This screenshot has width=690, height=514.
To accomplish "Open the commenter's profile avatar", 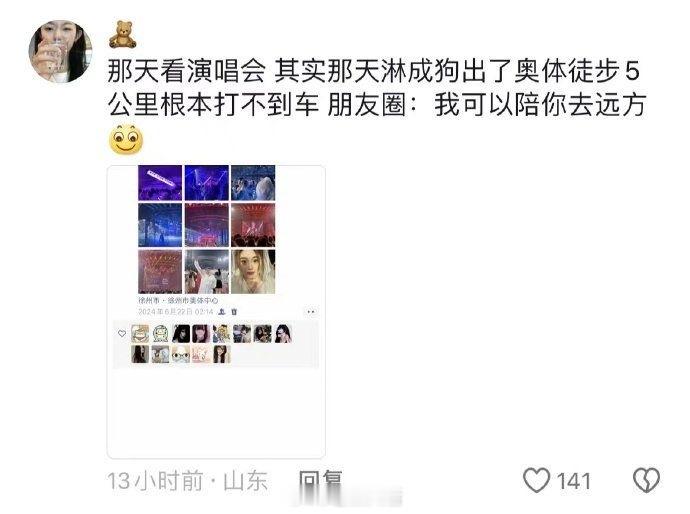I will 60,51.
